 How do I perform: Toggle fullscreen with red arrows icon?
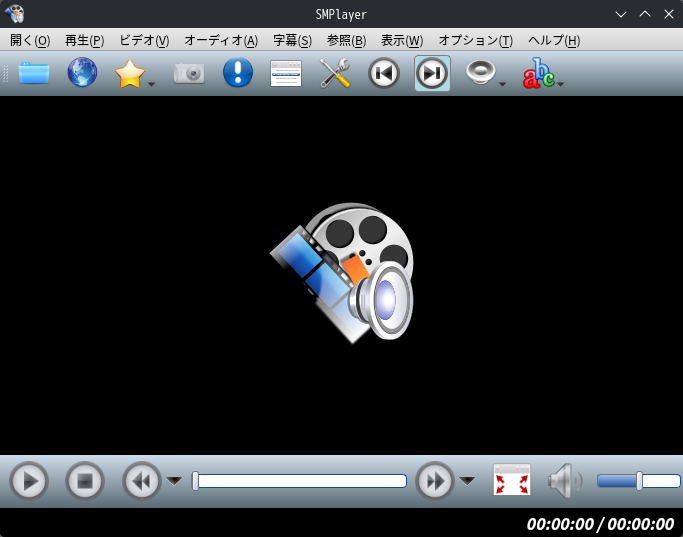pos(512,480)
